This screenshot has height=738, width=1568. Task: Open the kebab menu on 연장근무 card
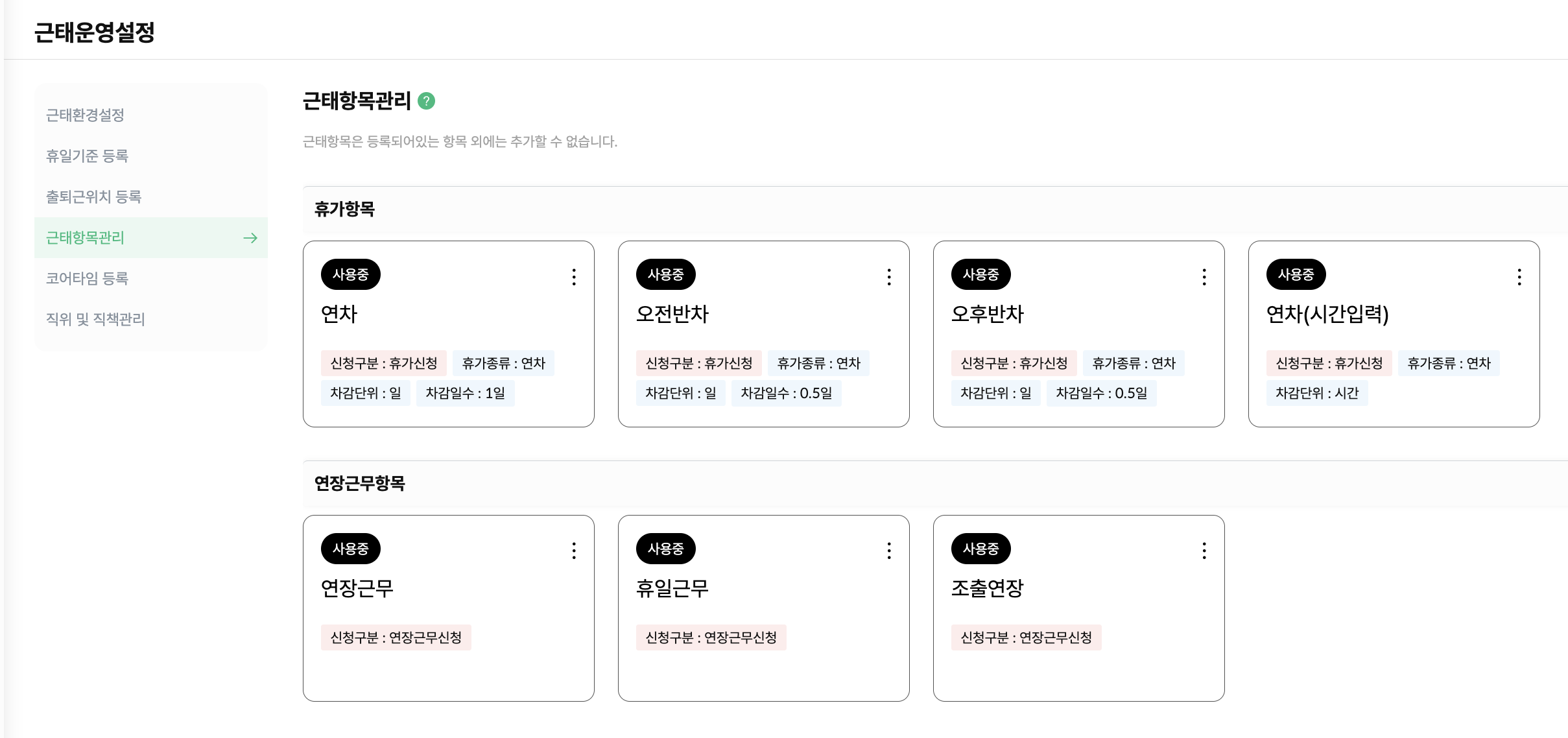(574, 551)
